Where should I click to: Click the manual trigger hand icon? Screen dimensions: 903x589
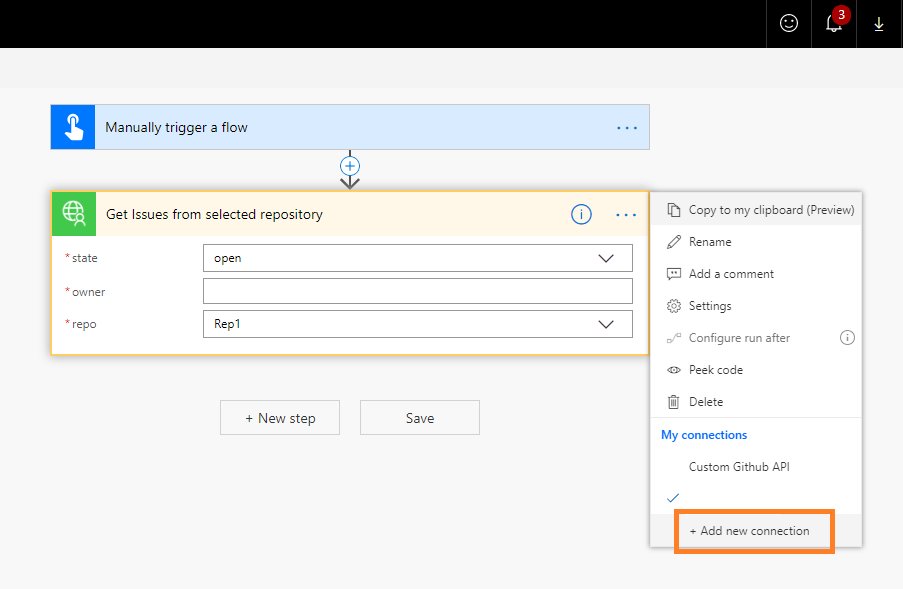click(73, 127)
